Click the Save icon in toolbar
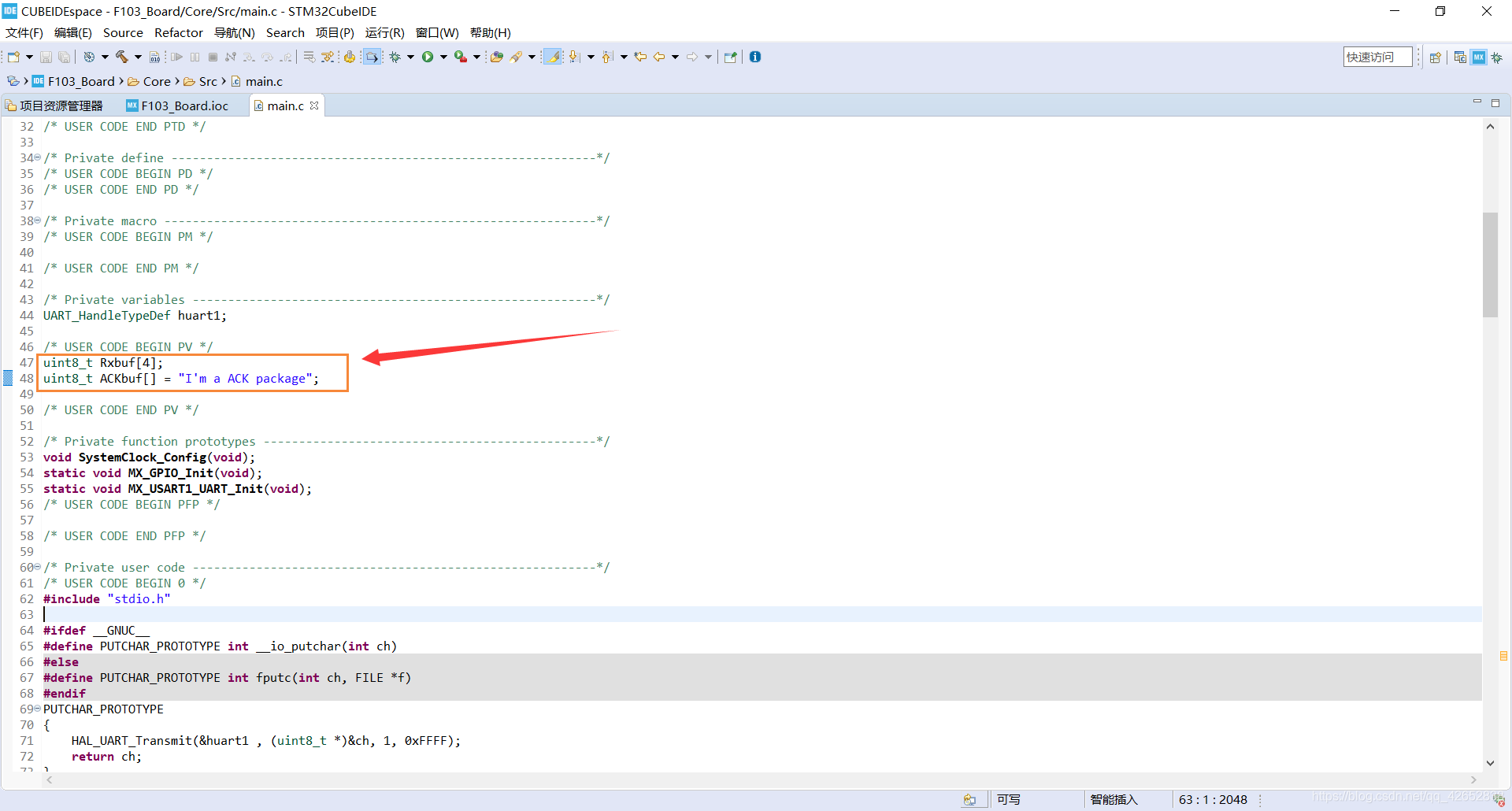 (x=46, y=57)
